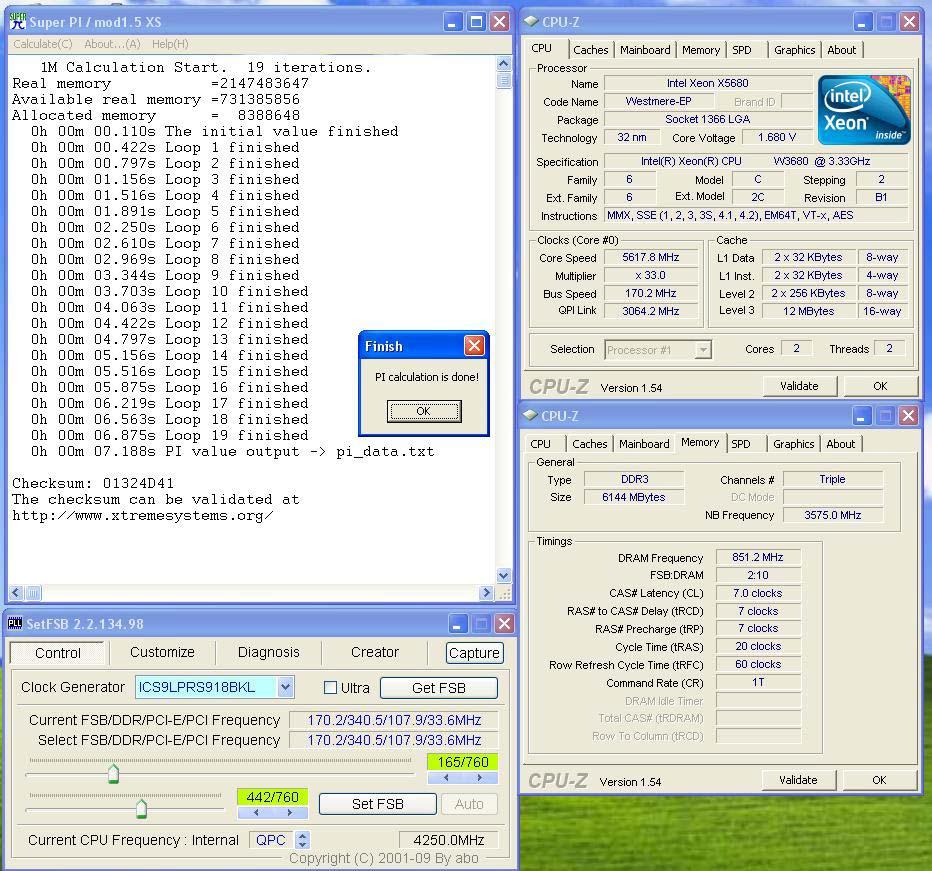Viewport: 932px width, 871px height.
Task: Minimize the Super PI window
Action: pyautogui.click(x=452, y=22)
